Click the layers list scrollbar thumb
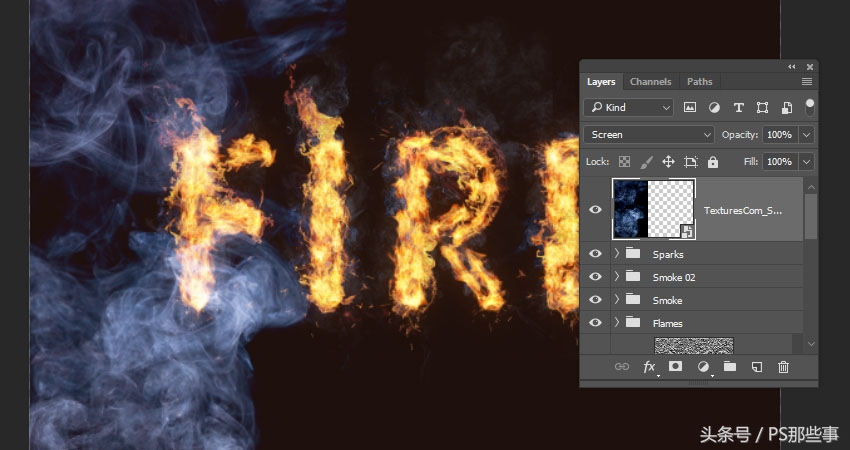Viewport: 850px width, 450px height. click(x=811, y=216)
